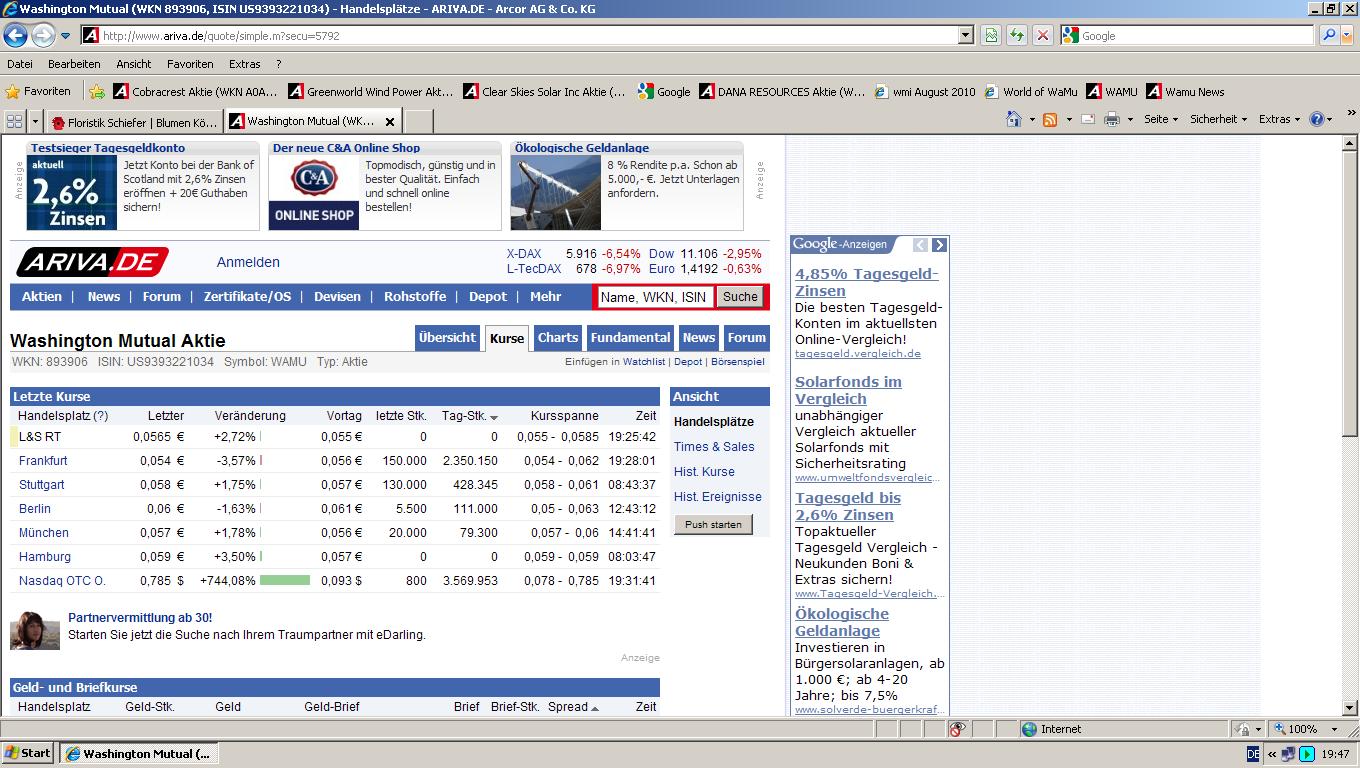Open the tab list dropdown arrow
The width and height of the screenshot is (1360, 768).
pos(36,121)
